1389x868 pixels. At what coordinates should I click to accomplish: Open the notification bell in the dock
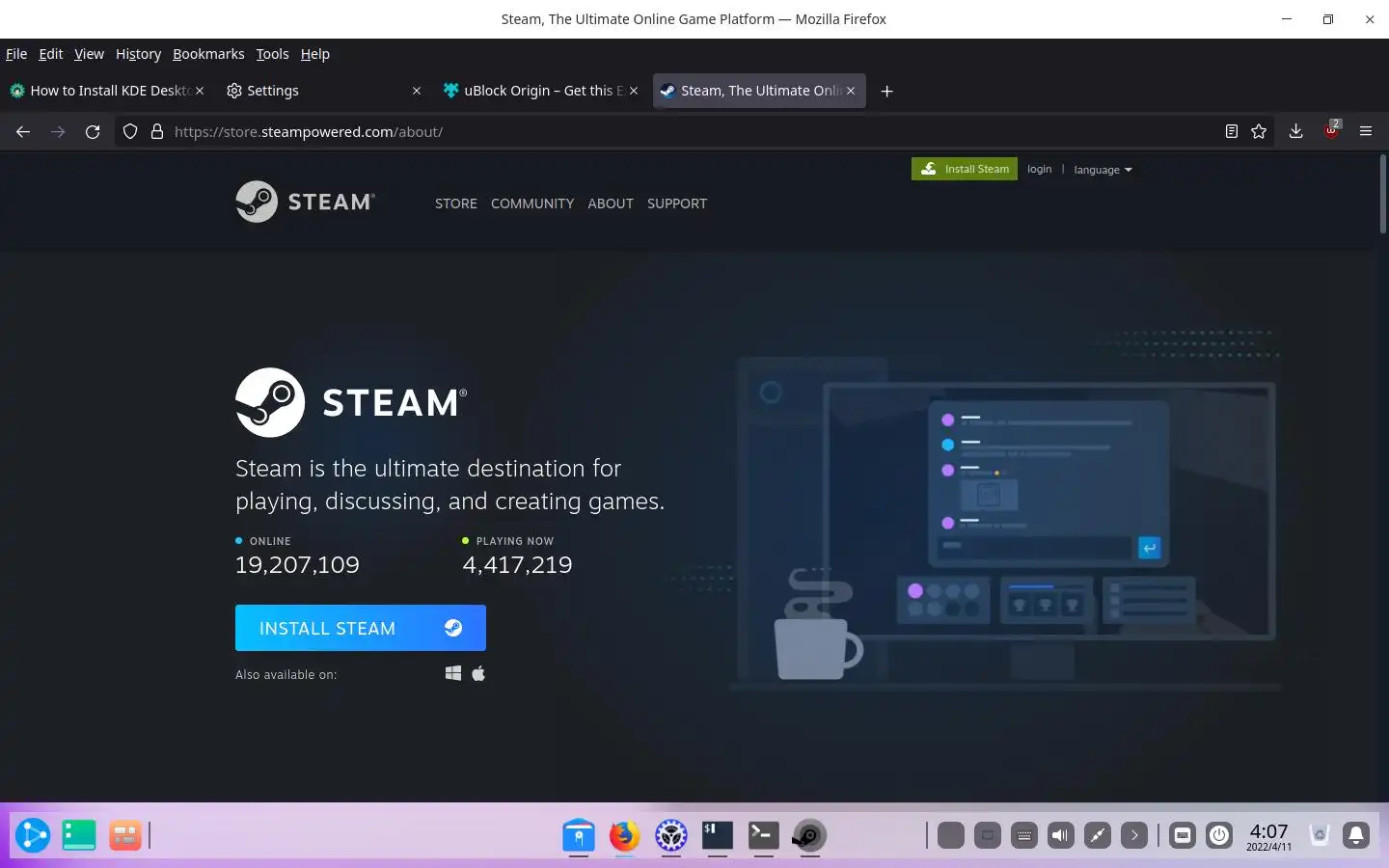coord(1356,835)
